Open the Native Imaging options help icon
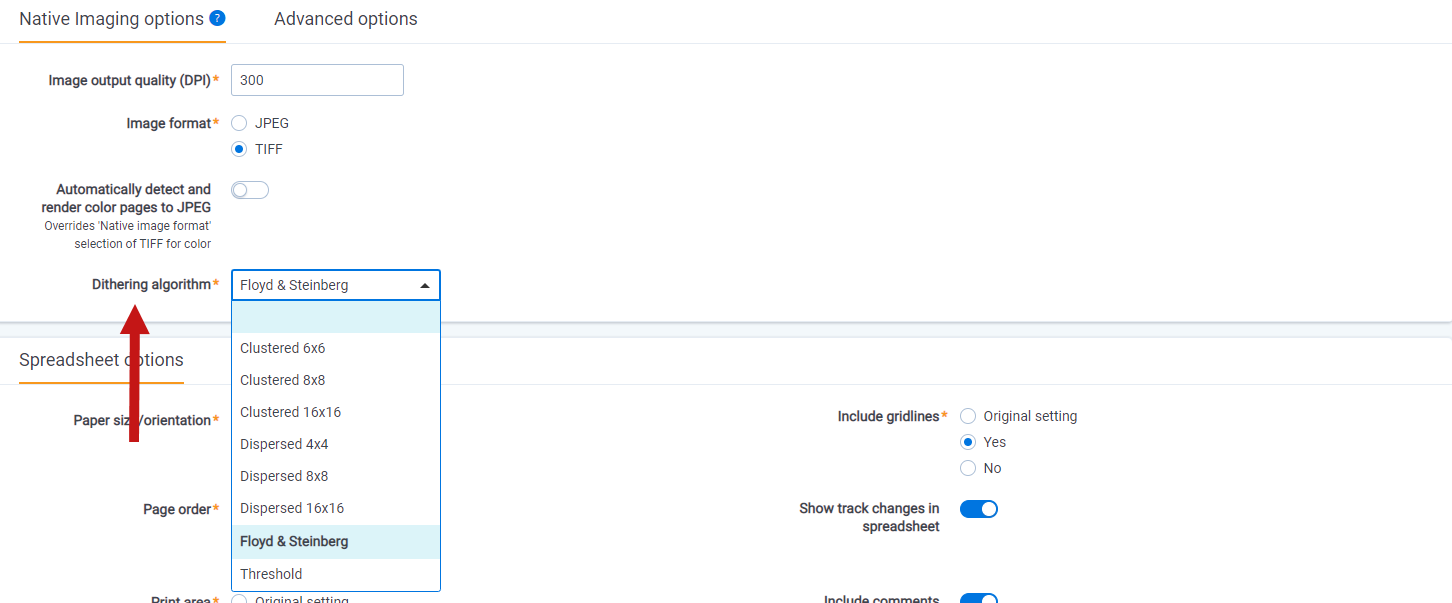The width and height of the screenshot is (1452, 603). (217, 18)
